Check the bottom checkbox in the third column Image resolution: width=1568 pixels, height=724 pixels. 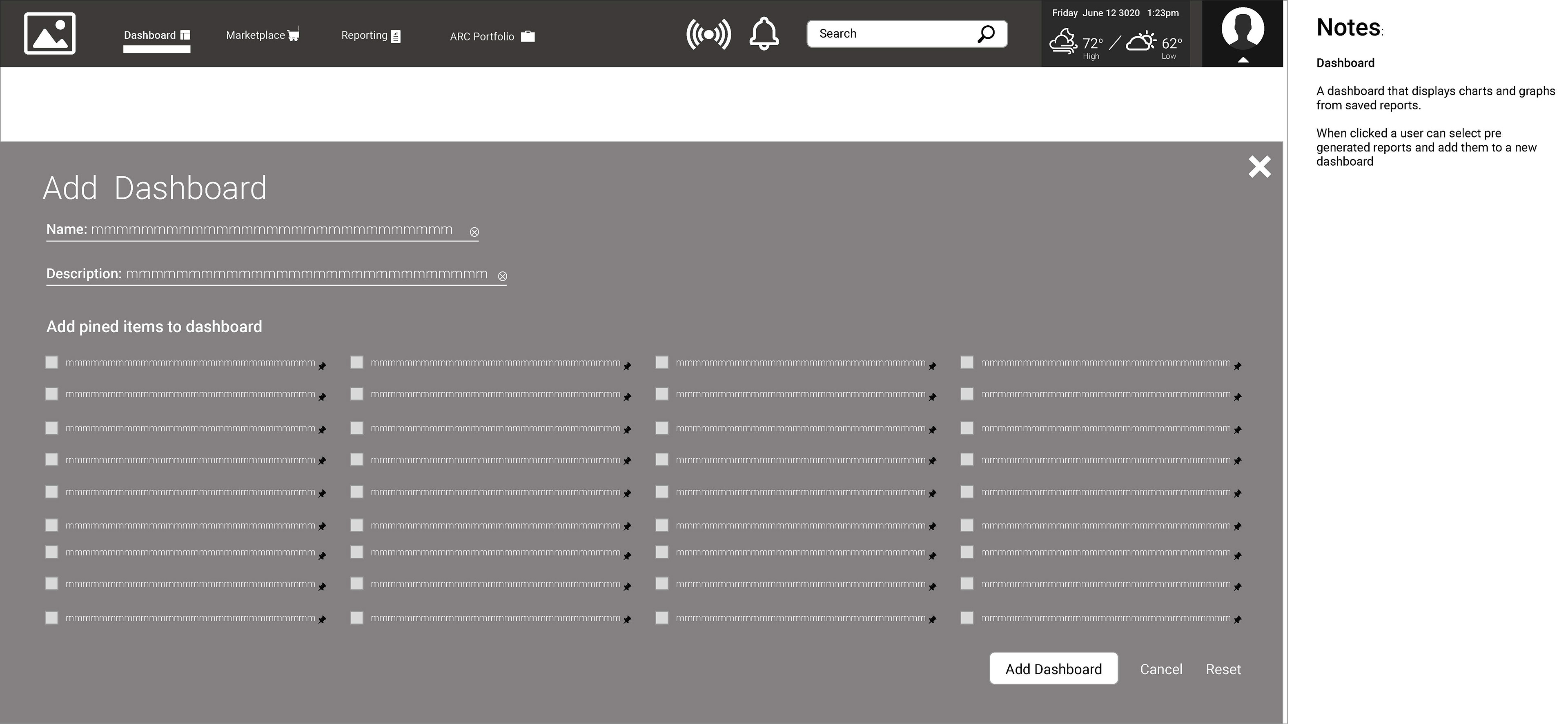coord(661,617)
